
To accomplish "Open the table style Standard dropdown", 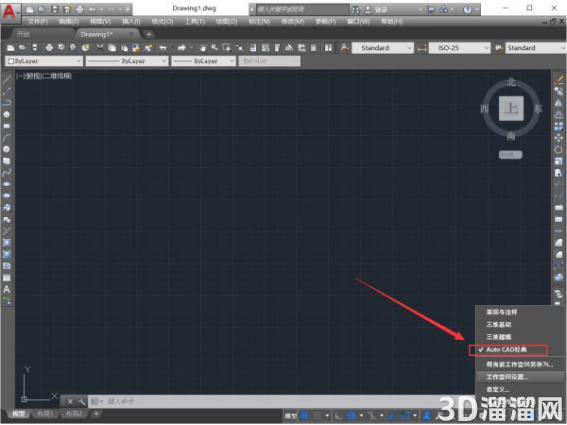I will [536, 47].
